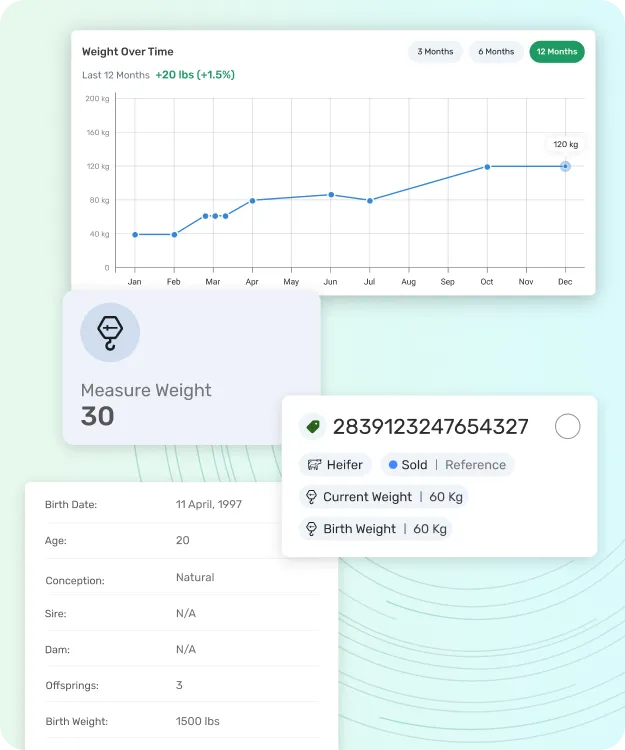The width and height of the screenshot is (625, 750).
Task: Click the 120 kg tooltip label
Action: 566,145
